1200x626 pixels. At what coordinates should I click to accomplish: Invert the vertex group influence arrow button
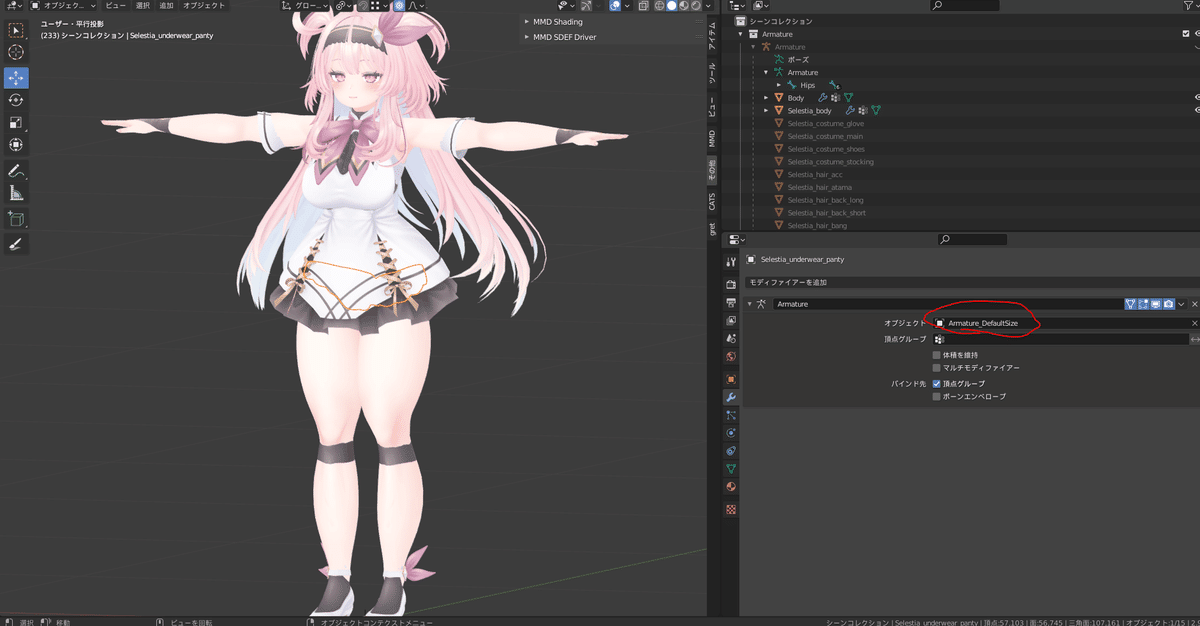point(1194,340)
